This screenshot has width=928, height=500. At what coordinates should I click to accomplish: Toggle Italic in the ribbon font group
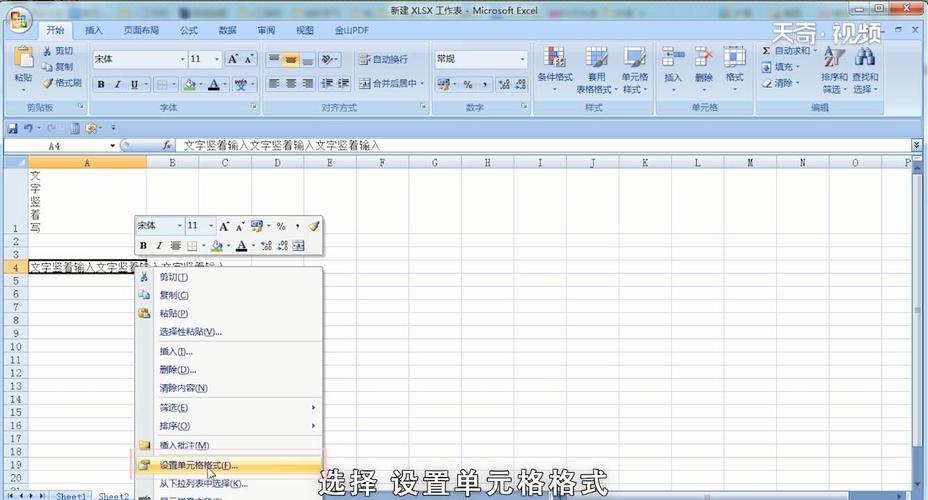coord(118,85)
